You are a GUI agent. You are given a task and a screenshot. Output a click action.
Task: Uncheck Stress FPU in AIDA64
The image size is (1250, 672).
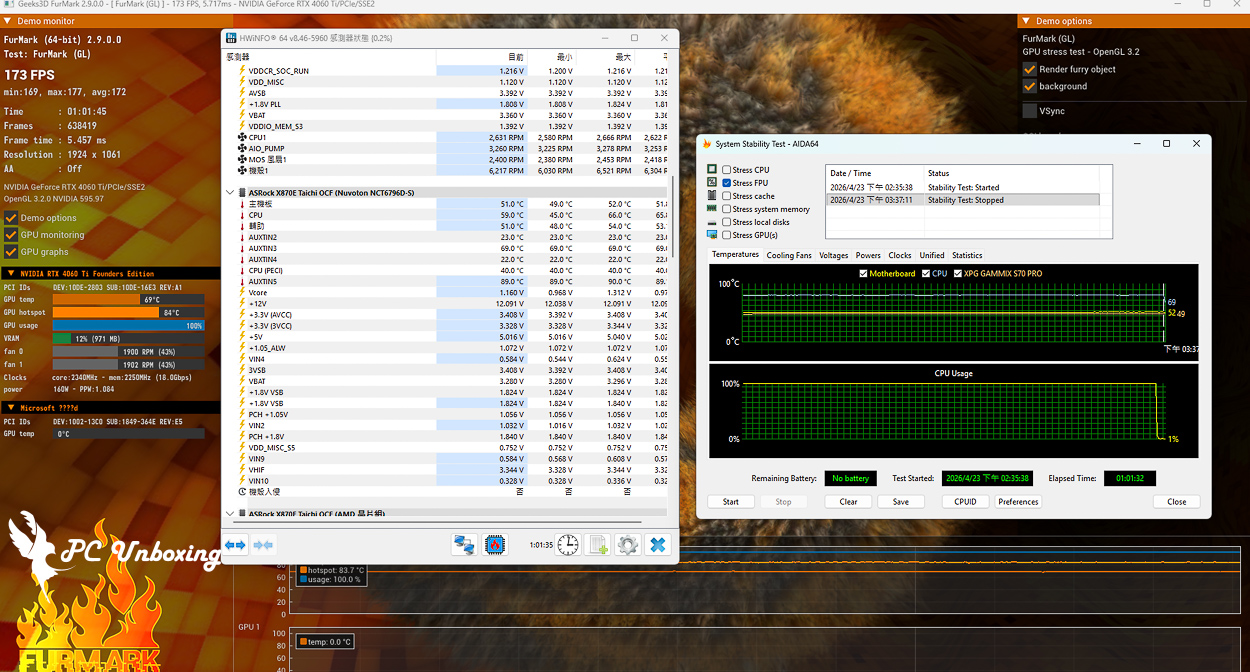[x=727, y=183]
